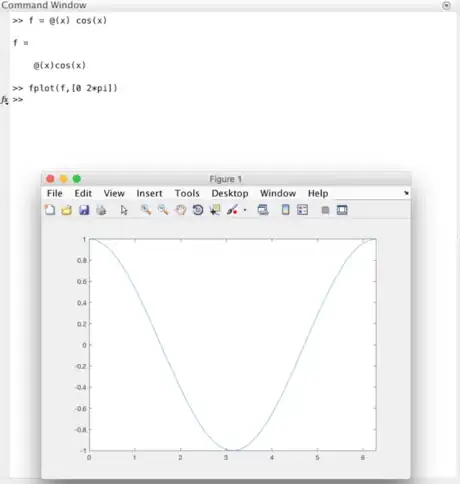Open the Tools menu in Figure 1

pos(187,193)
